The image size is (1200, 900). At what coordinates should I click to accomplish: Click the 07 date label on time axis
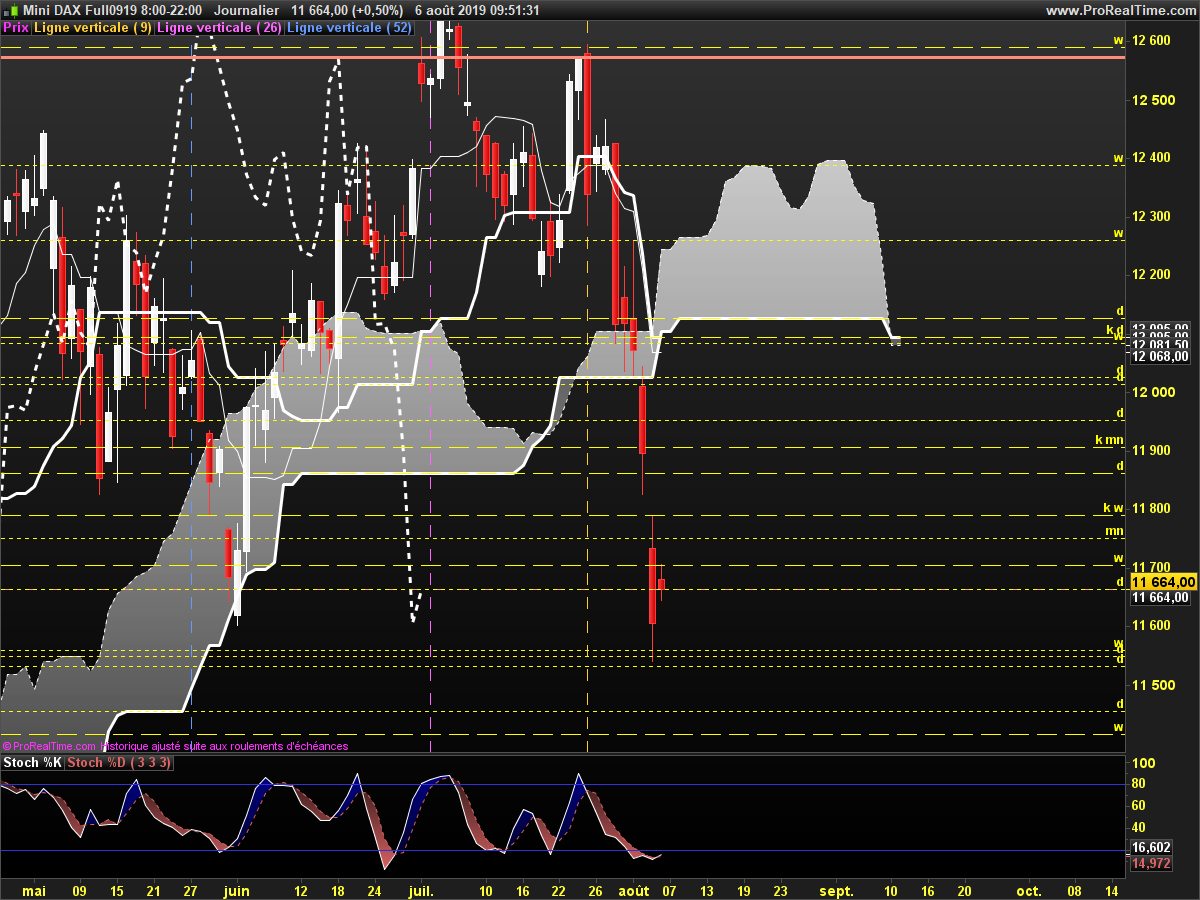669,890
